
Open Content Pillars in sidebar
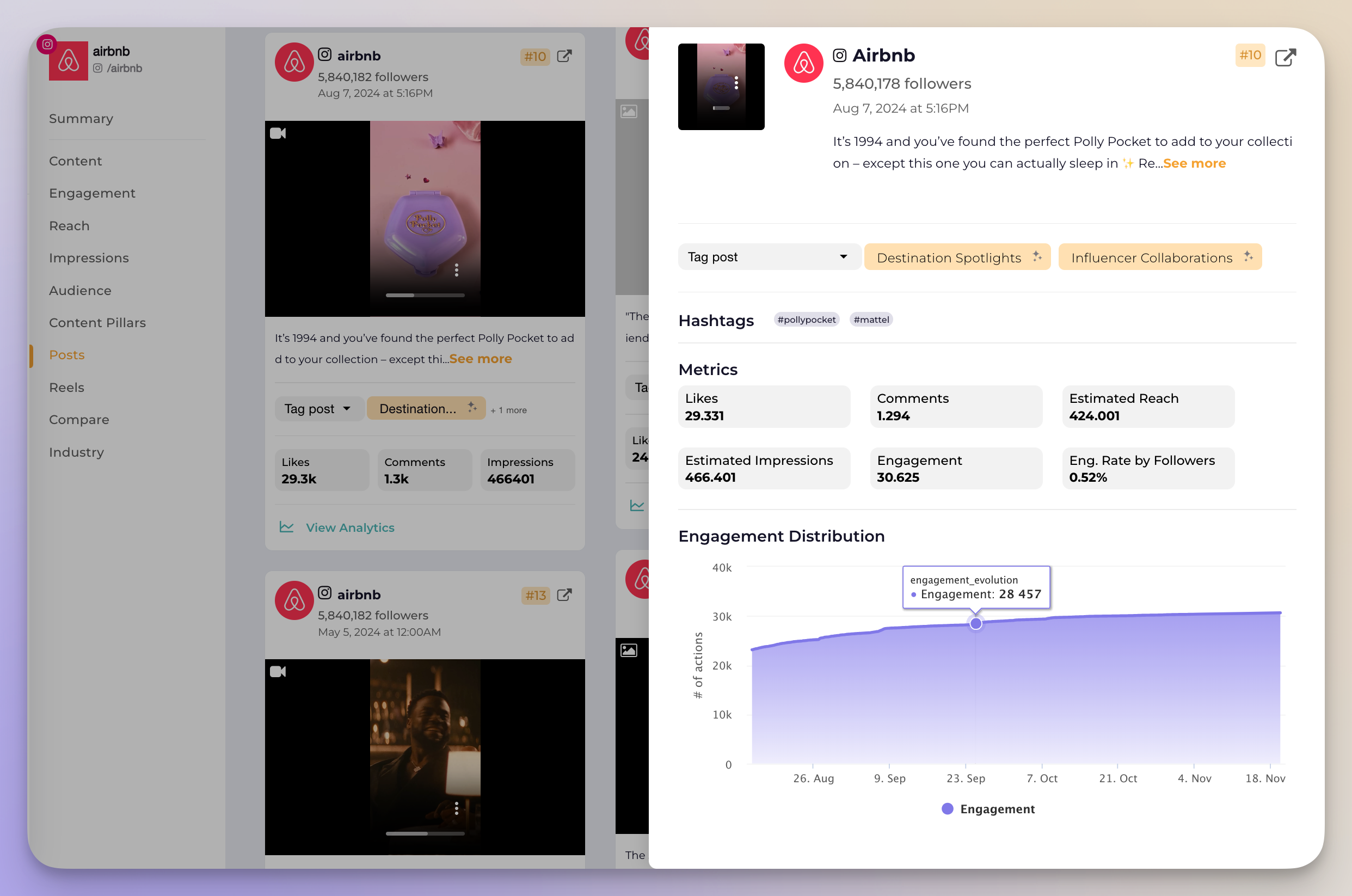point(97,322)
